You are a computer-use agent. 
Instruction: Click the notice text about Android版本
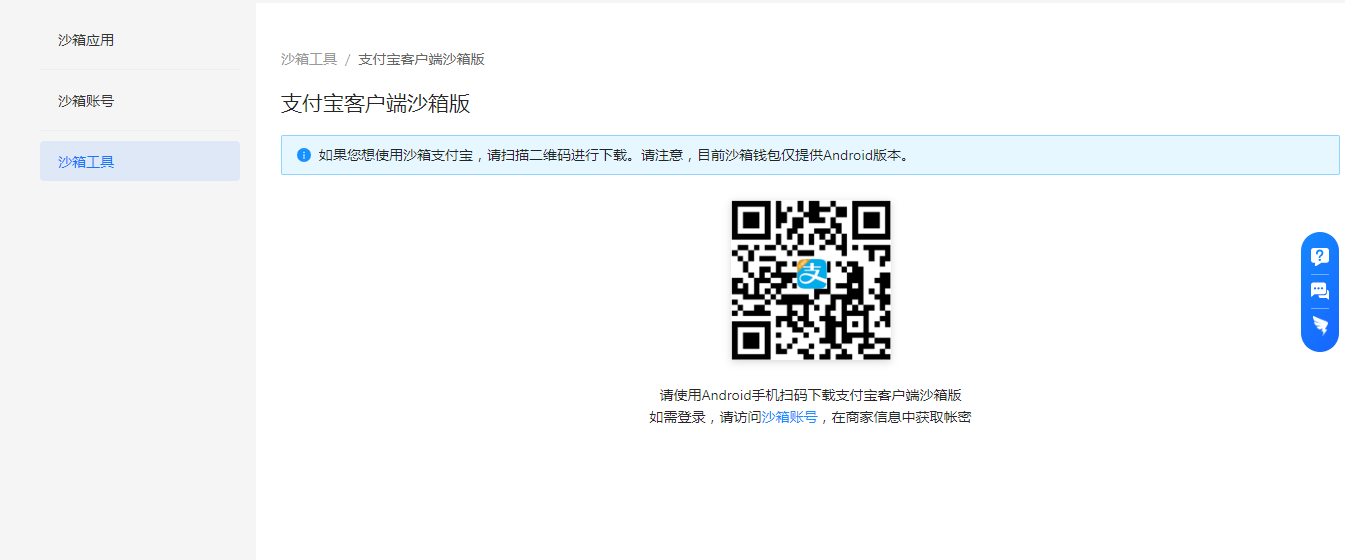pyautogui.click(x=613, y=155)
